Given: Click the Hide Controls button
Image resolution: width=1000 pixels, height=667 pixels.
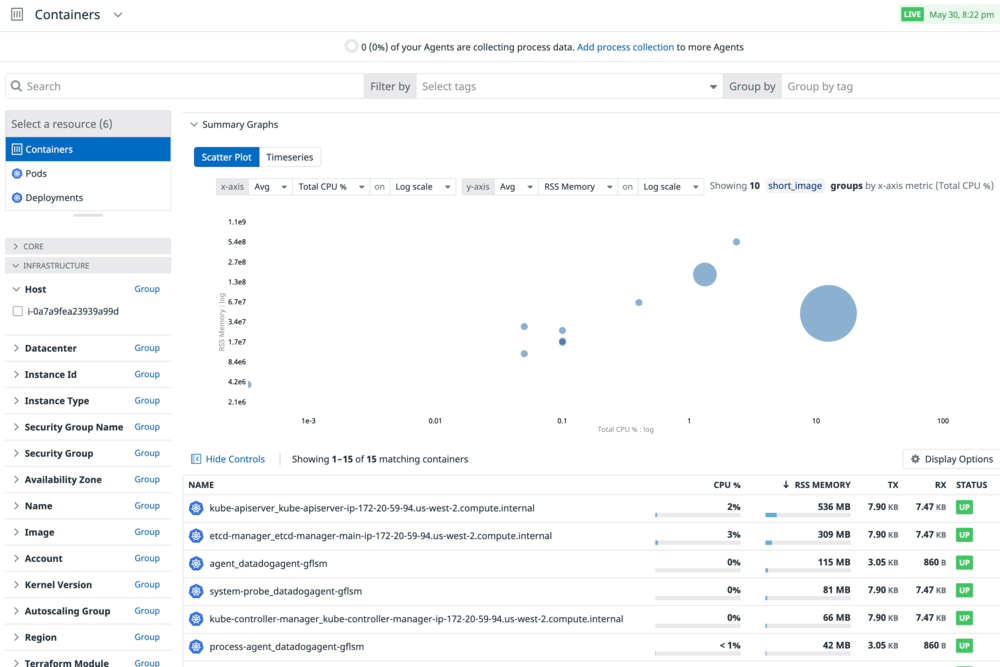Looking at the screenshot, I should [x=228, y=459].
